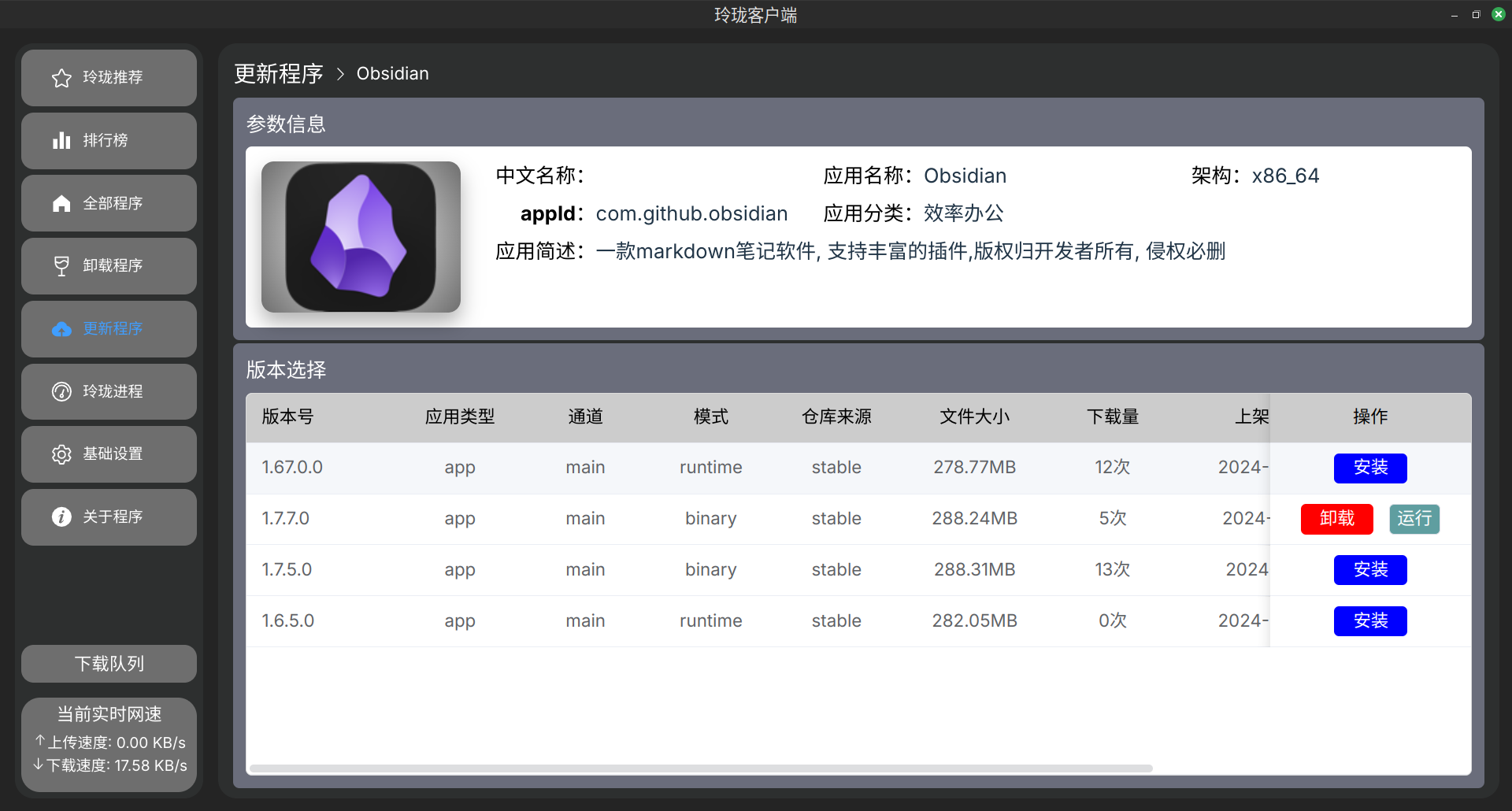Click the 更新程序 breadcrumb link
The height and width of the screenshot is (811, 1512).
coord(279,74)
